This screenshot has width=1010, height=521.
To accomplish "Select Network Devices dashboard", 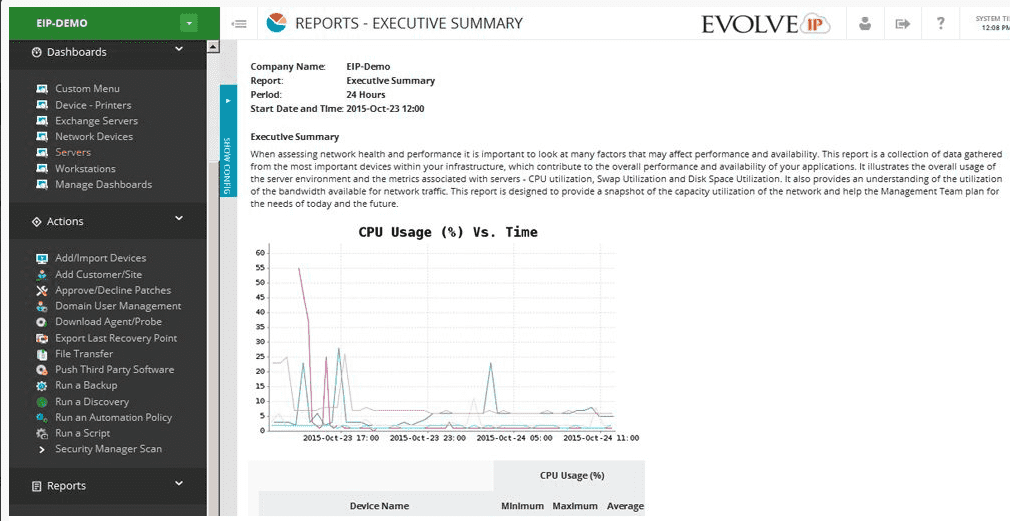I will coord(94,137).
